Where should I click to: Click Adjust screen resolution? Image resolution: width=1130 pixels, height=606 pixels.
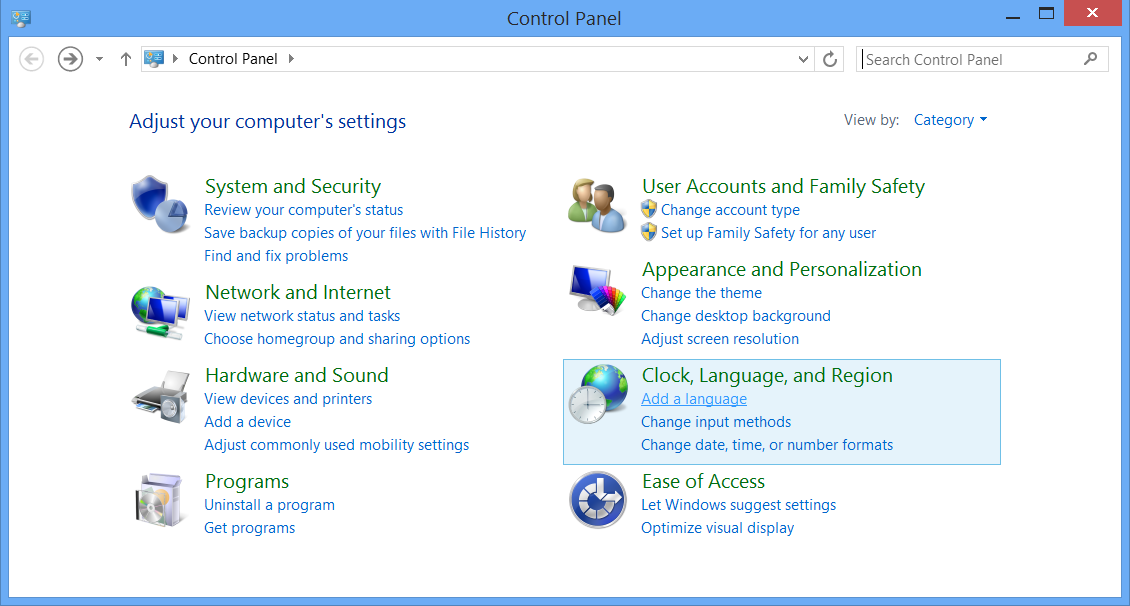click(720, 339)
